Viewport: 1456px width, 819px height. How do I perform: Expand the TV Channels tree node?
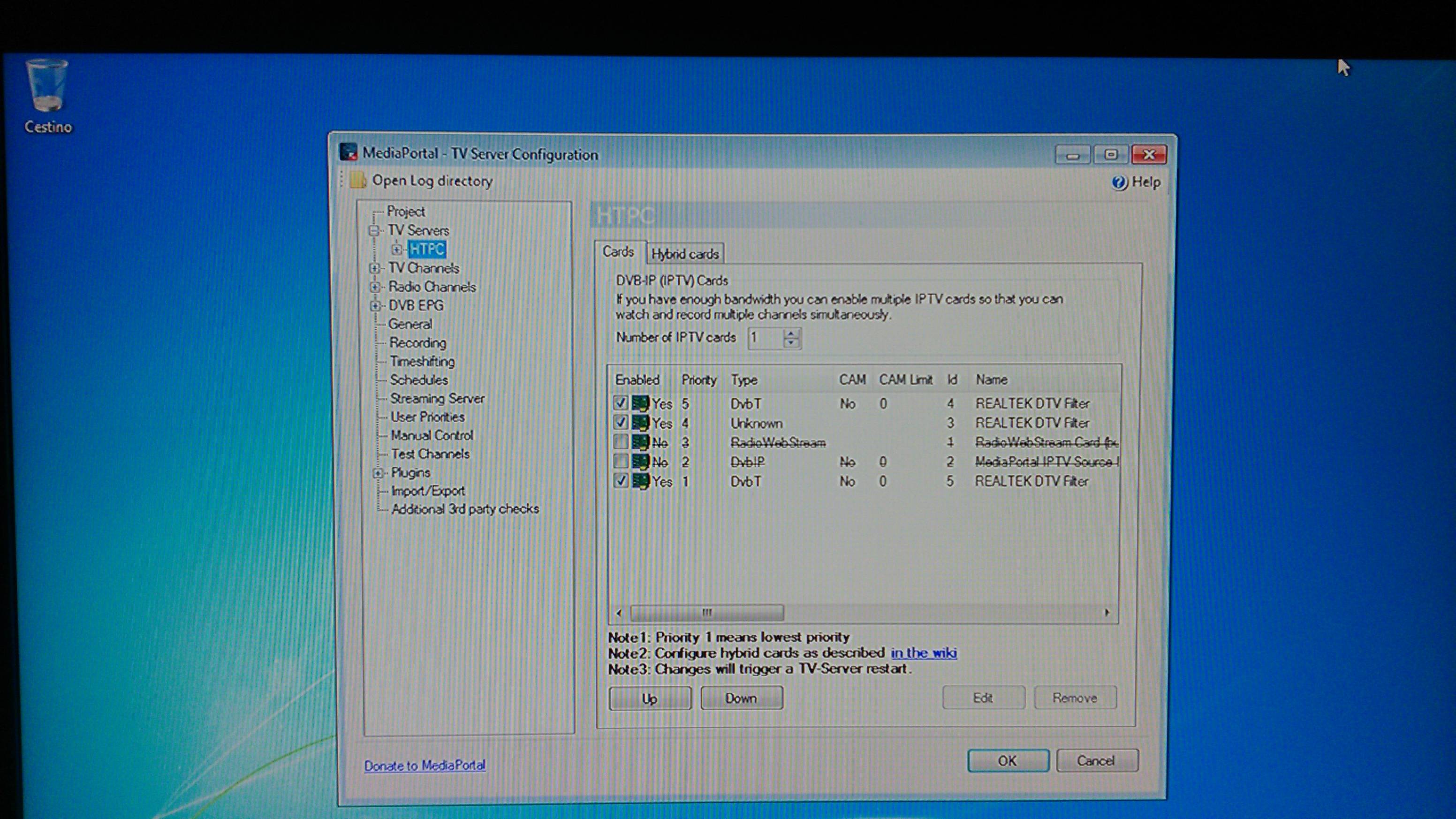pos(374,268)
